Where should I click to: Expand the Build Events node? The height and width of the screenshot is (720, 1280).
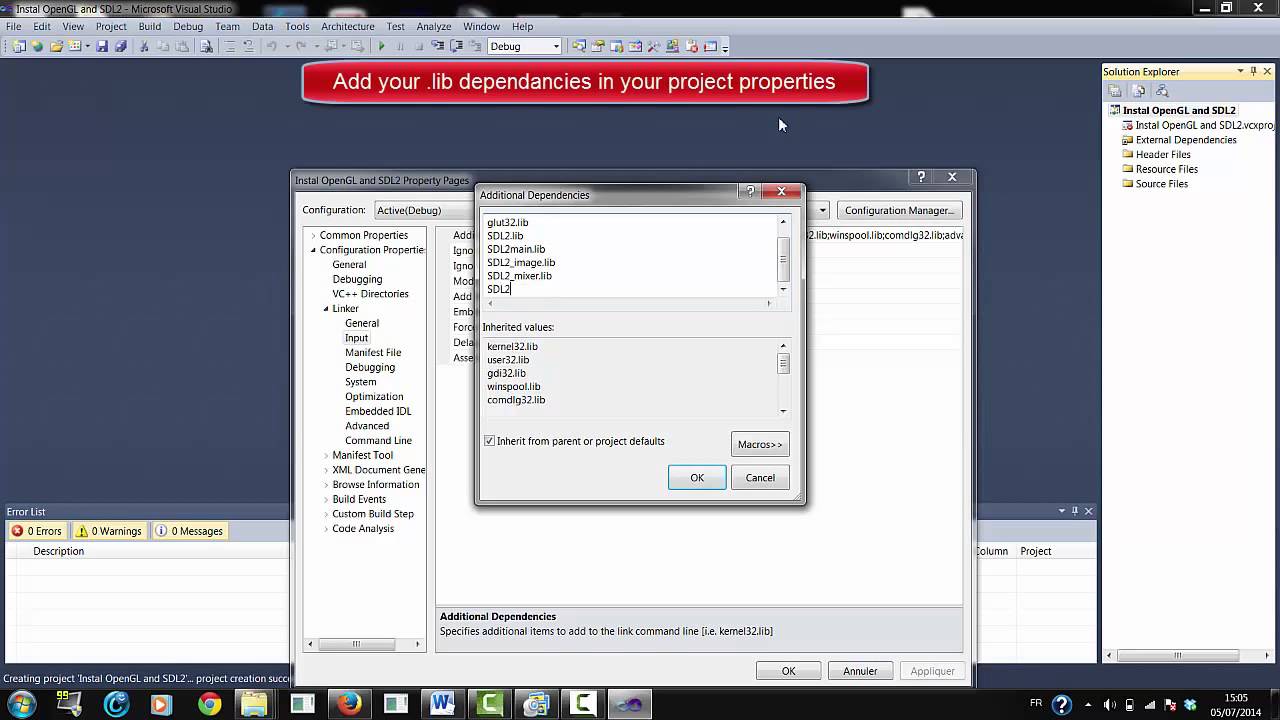[326, 499]
